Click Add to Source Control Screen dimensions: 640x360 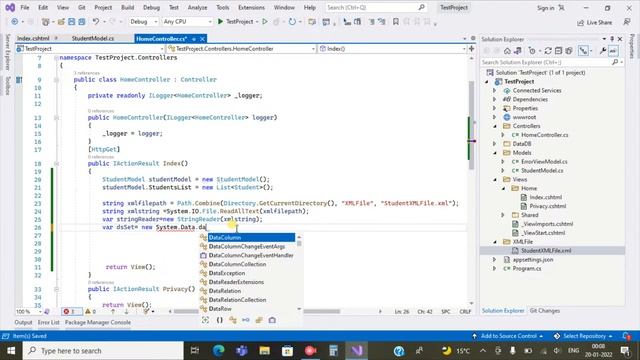click(x=507, y=336)
